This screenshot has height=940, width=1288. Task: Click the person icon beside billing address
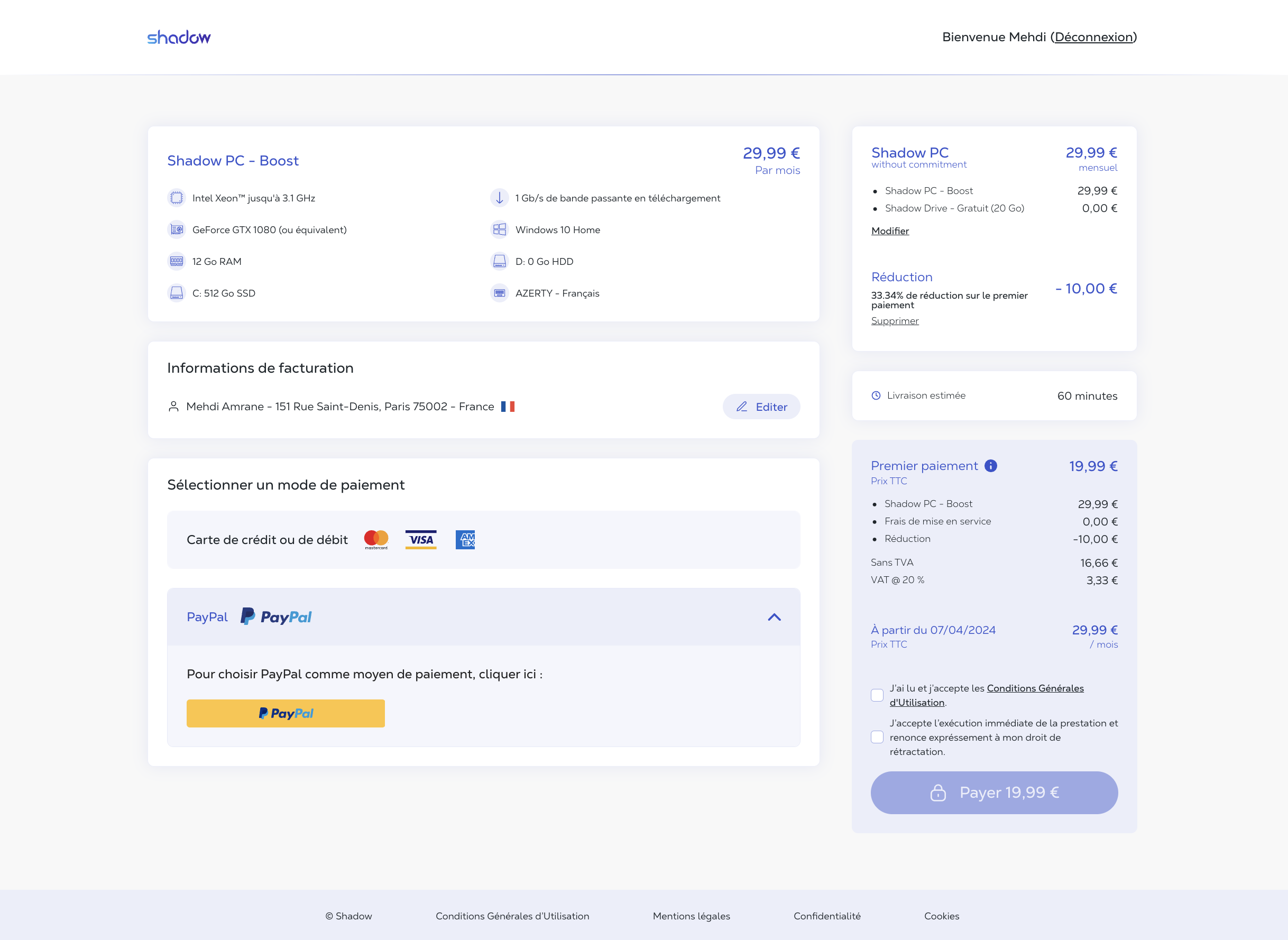pyautogui.click(x=173, y=406)
